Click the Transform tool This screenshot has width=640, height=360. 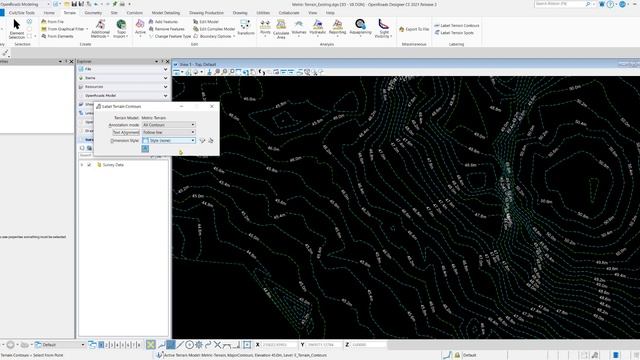tap(245, 27)
